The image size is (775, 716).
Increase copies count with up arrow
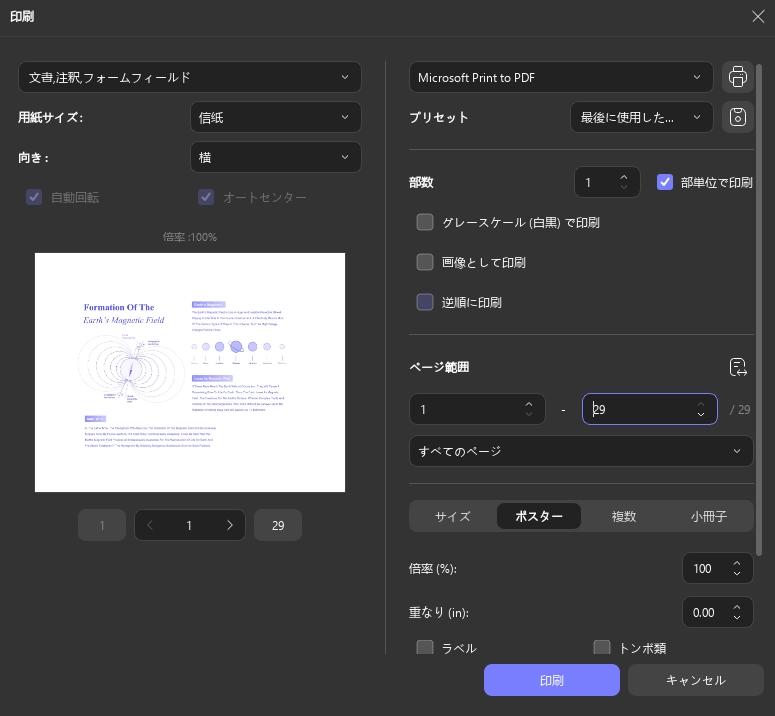(624, 177)
